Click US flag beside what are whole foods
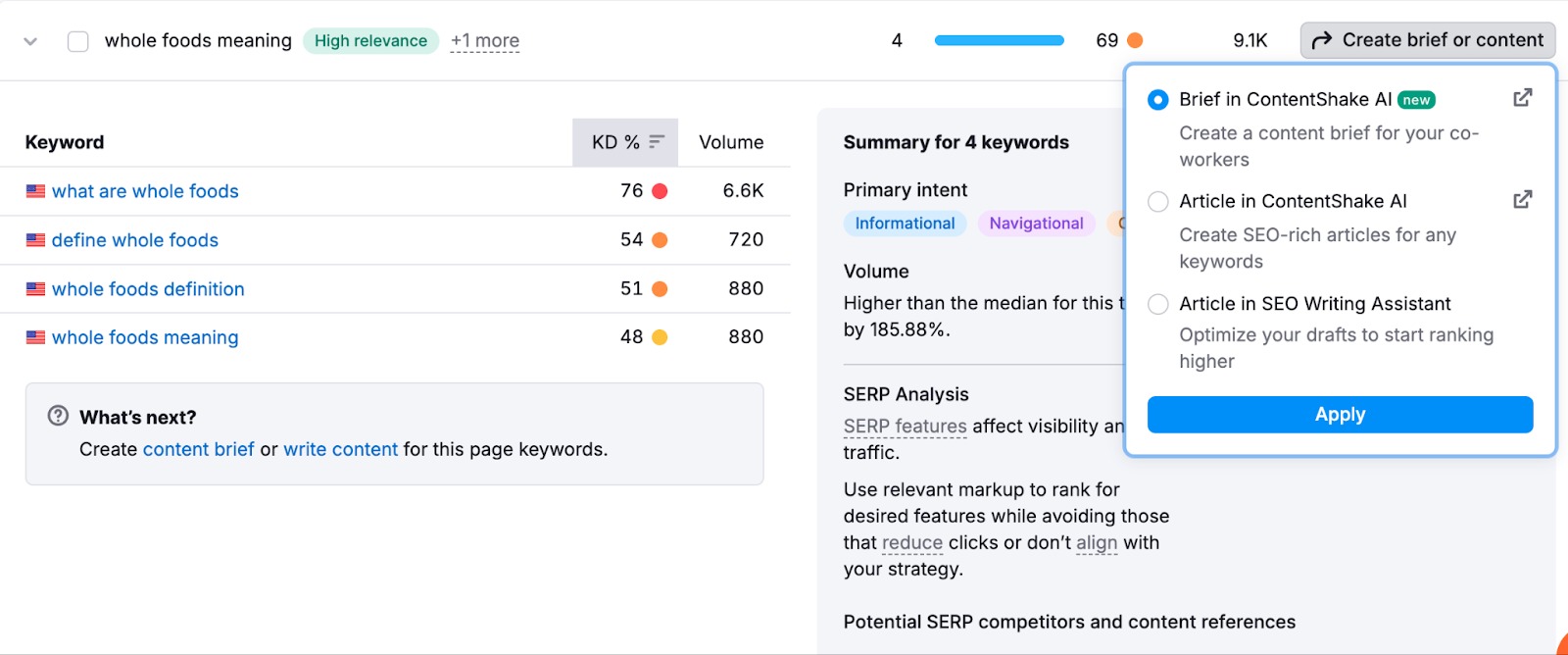The height and width of the screenshot is (655, 1568). tap(35, 191)
